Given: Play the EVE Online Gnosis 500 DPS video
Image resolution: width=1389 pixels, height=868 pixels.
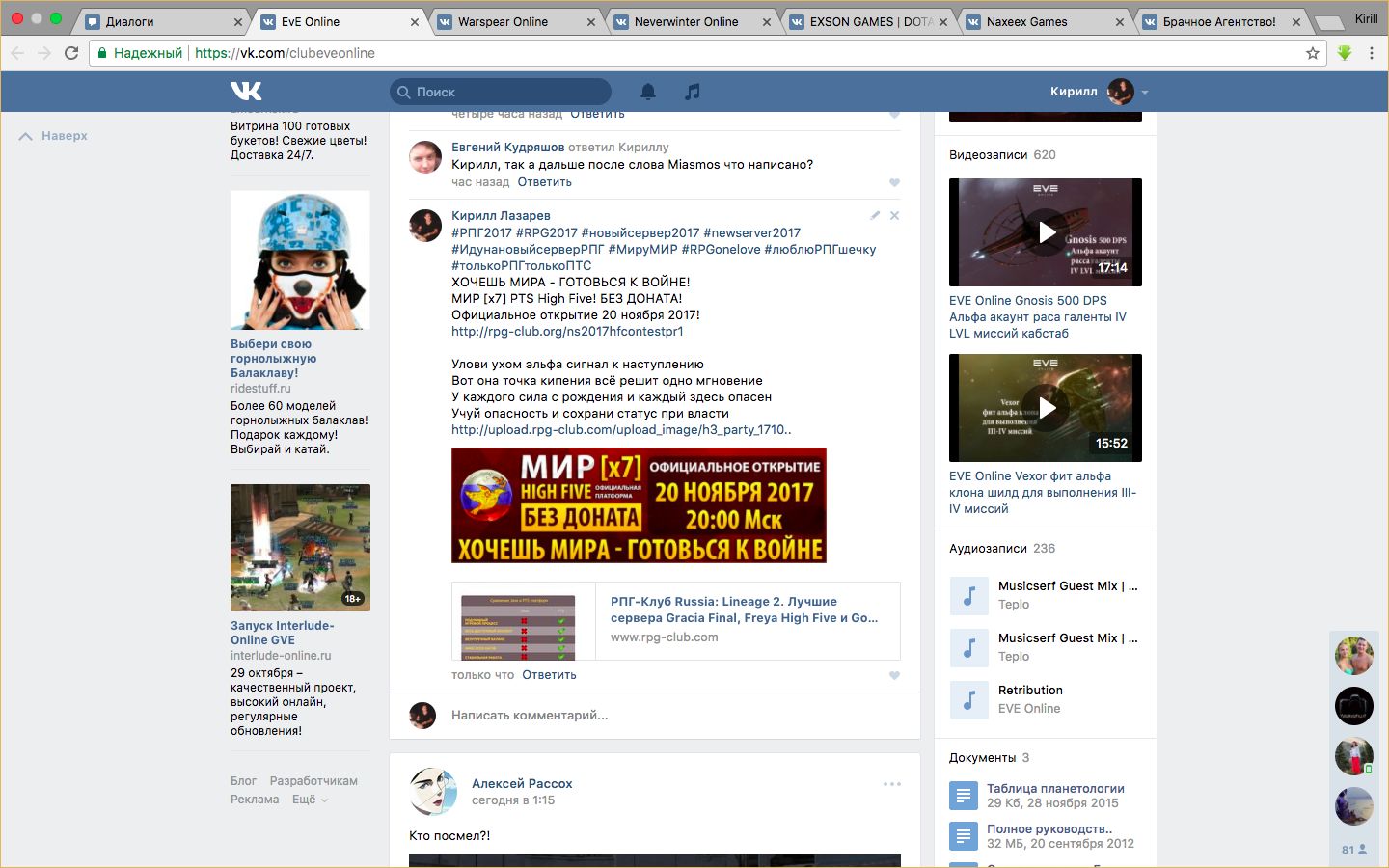Looking at the screenshot, I should click(1046, 232).
